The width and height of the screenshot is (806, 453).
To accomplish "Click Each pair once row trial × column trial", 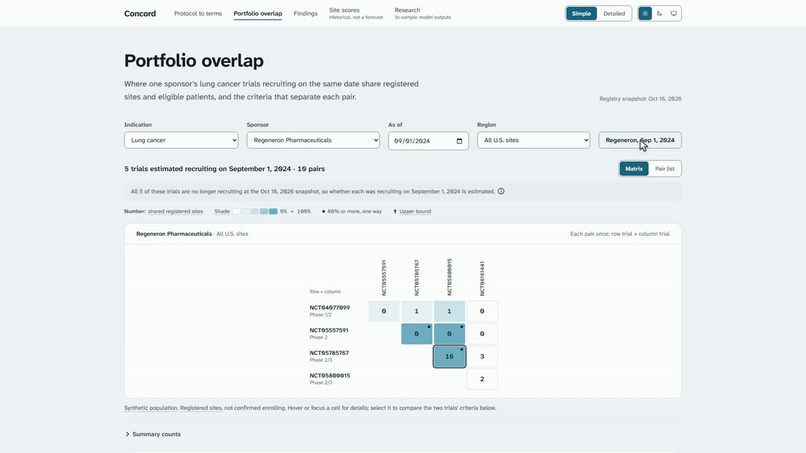I will (620, 234).
